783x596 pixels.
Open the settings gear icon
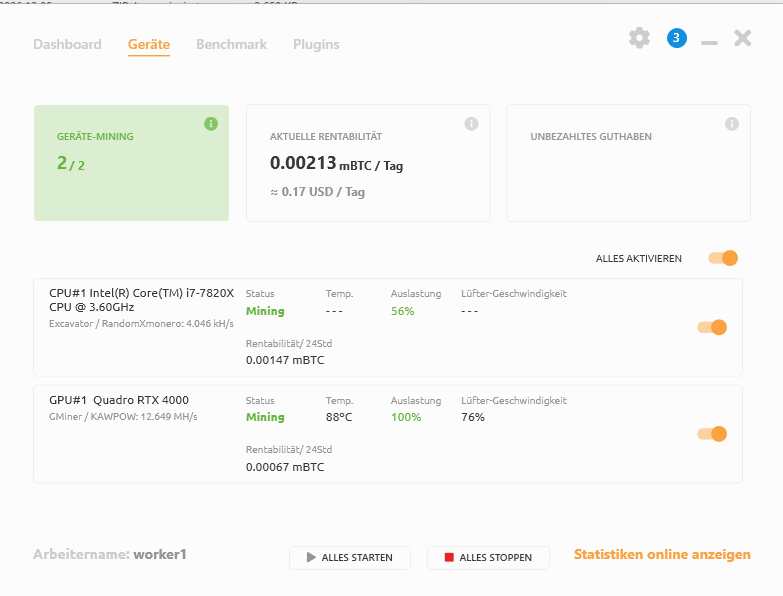pyautogui.click(x=639, y=38)
